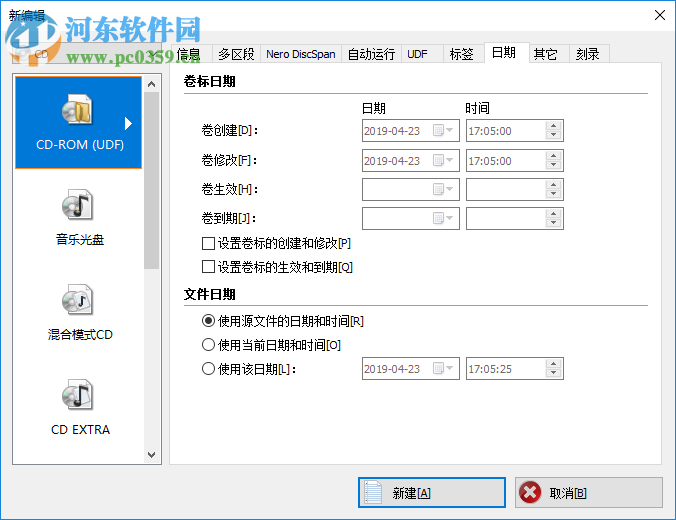The height and width of the screenshot is (520, 676).
Task: Enable 设置卷标的创建和修改 checkbox
Action: (208, 244)
